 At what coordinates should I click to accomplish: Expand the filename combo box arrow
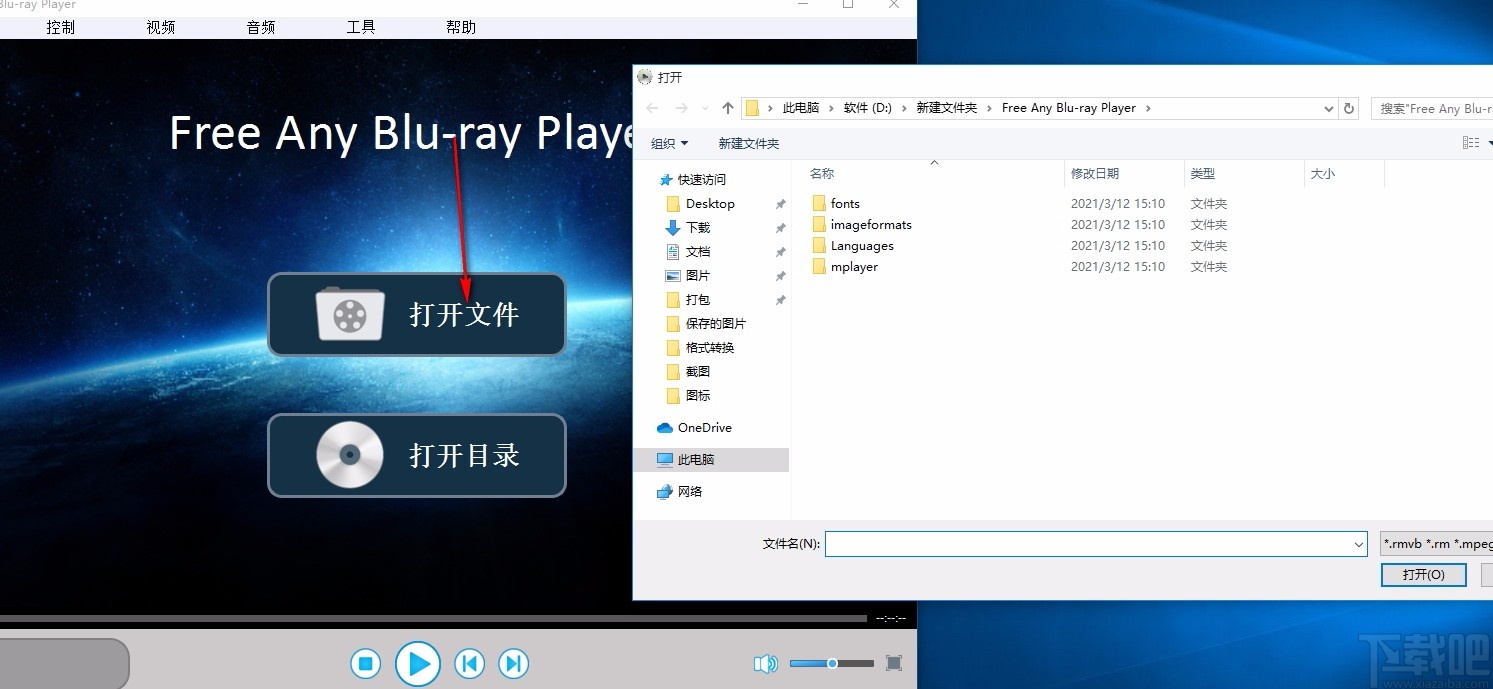1358,543
